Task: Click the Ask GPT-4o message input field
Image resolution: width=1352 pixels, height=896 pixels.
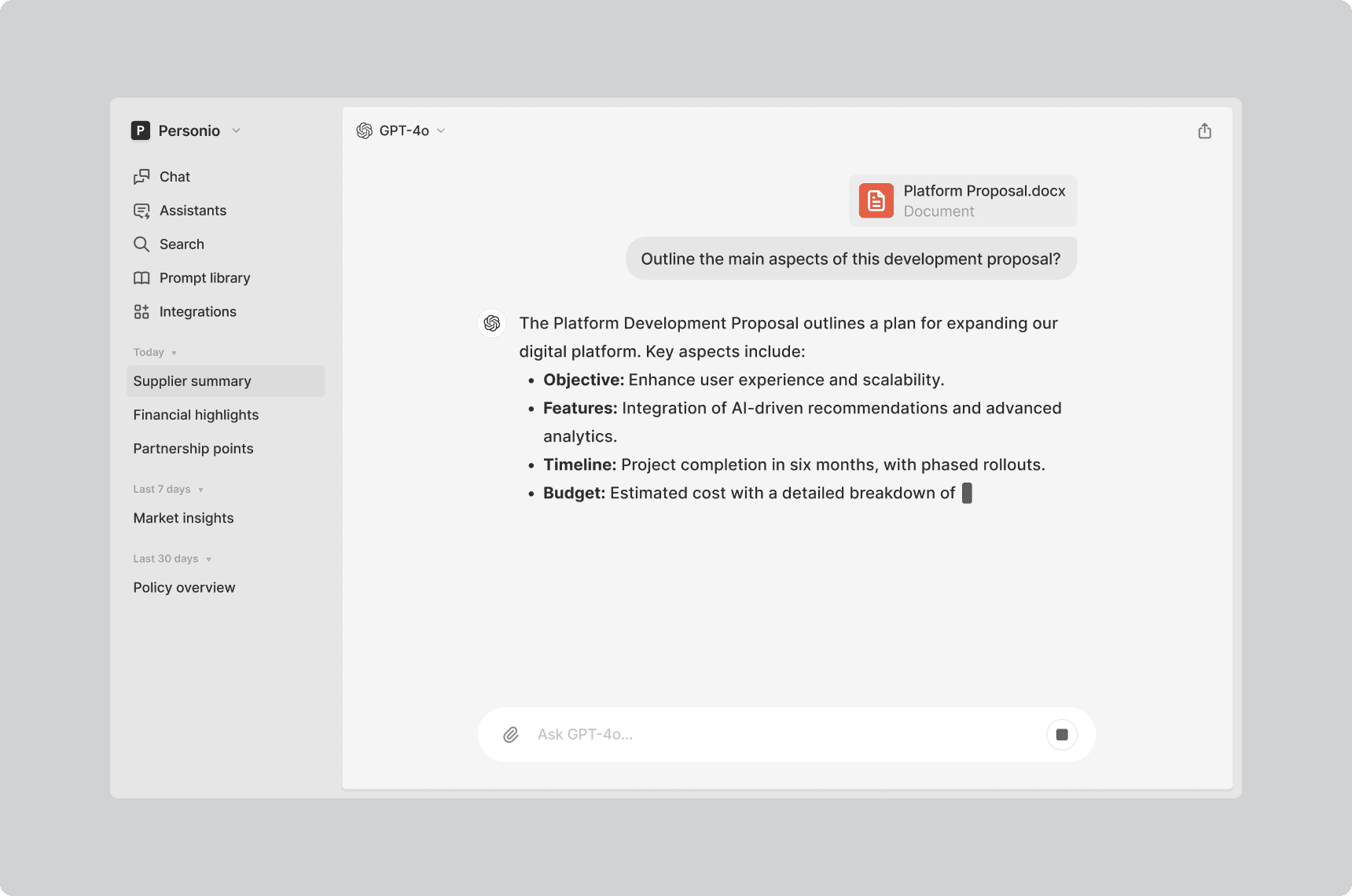Action: click(778, 735)
